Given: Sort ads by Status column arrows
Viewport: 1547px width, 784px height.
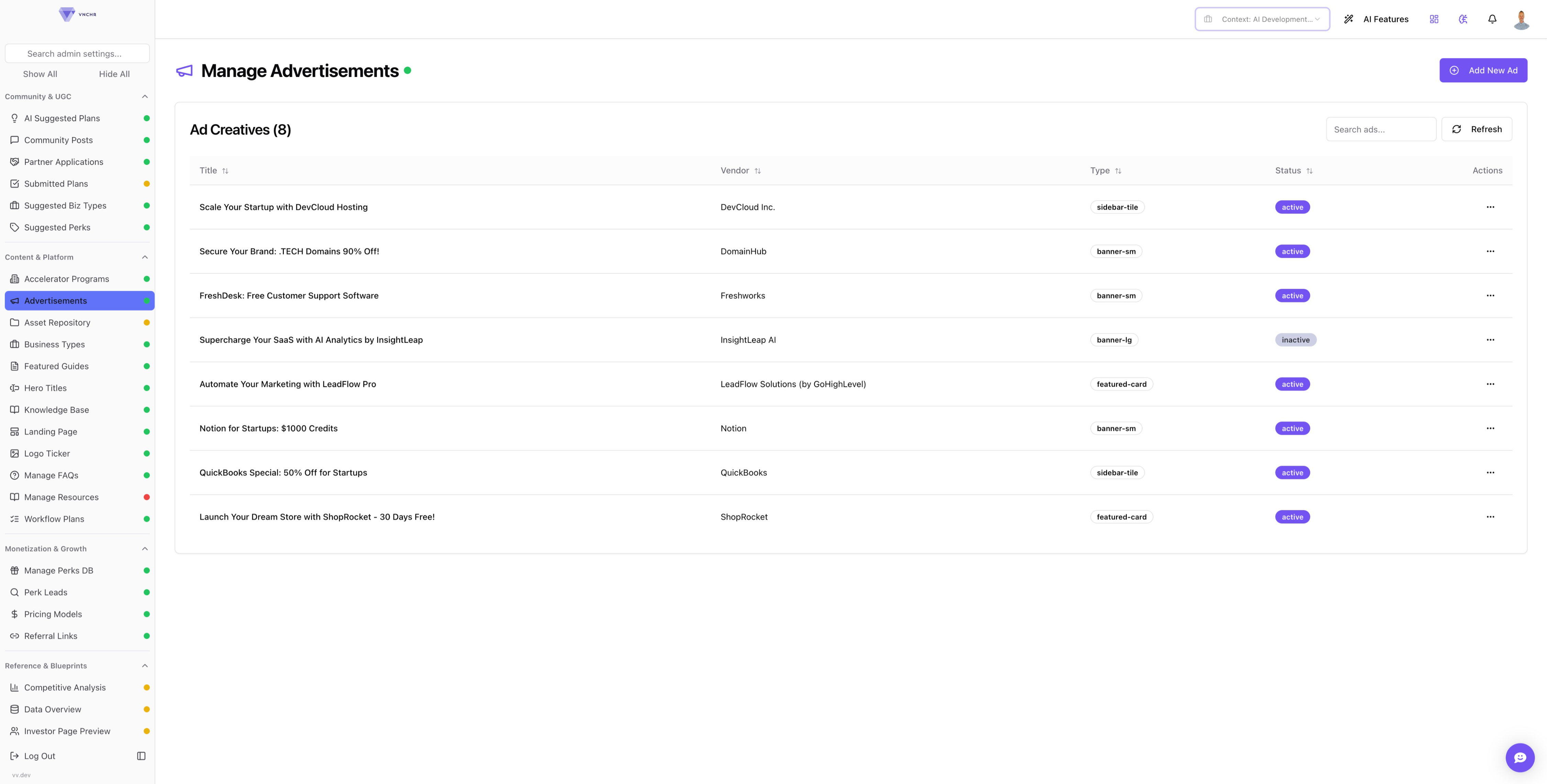Looking at the screenshot, I should [1309, 171].
